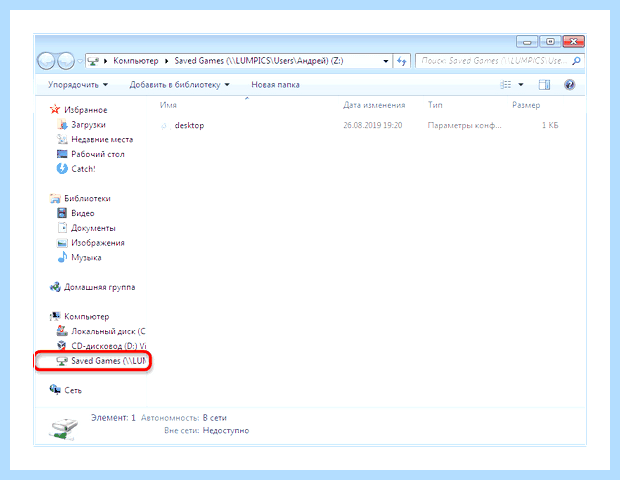
Task: Click the Недавние места icon
Action: point(62,139)
